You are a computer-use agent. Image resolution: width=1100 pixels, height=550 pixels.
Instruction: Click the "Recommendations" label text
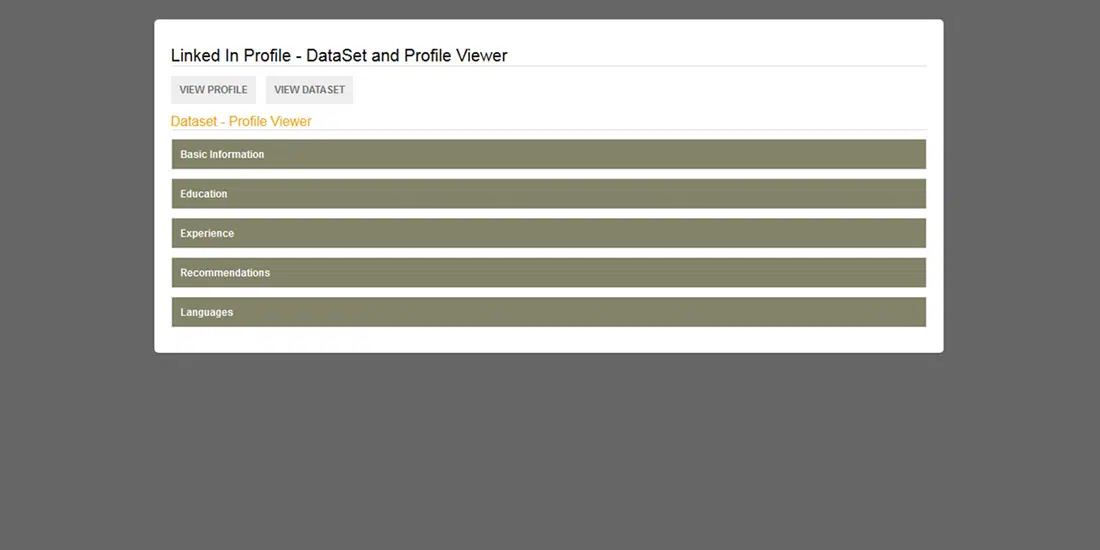point(225,273)
